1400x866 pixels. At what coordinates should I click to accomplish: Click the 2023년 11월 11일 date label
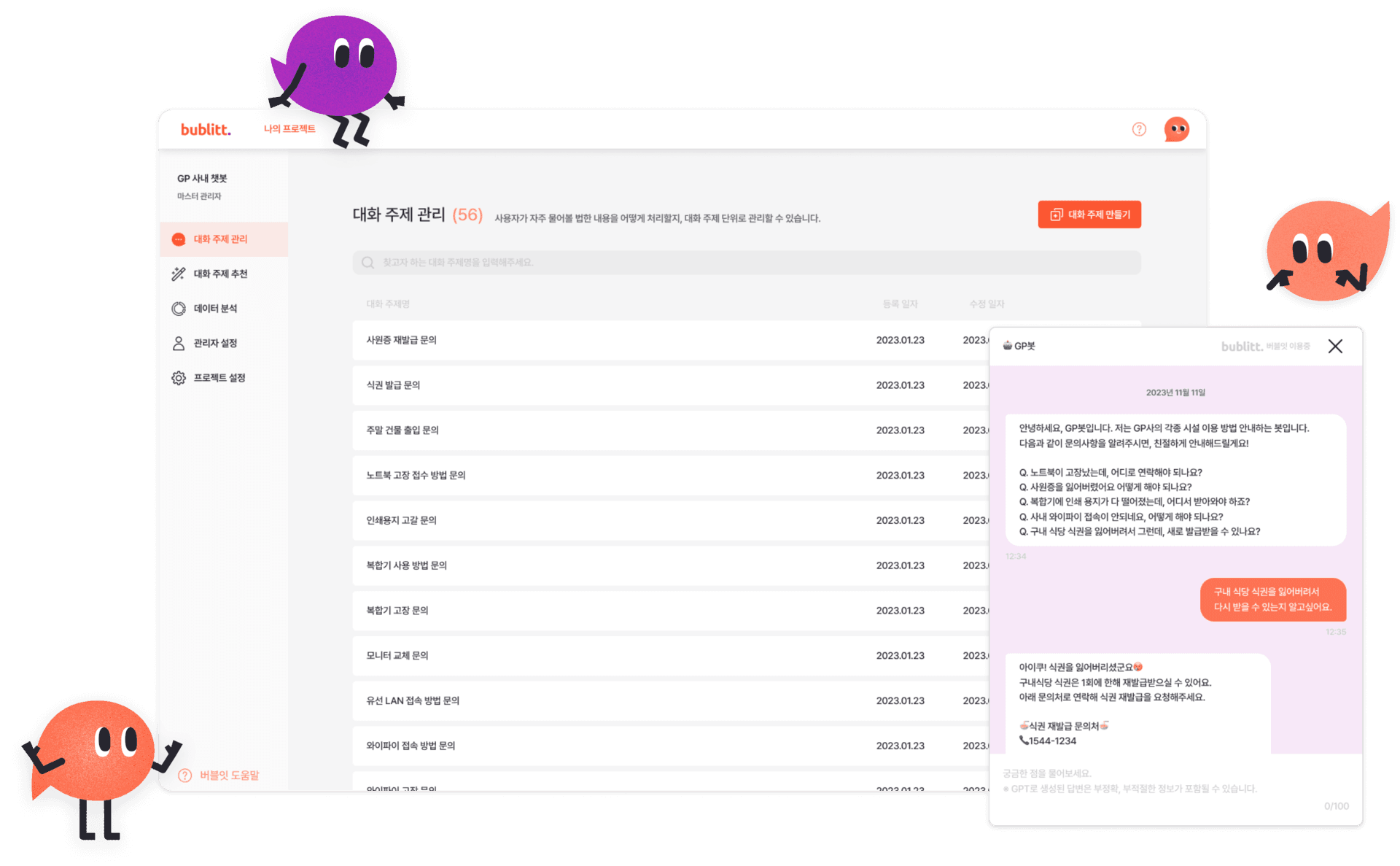1175,393
